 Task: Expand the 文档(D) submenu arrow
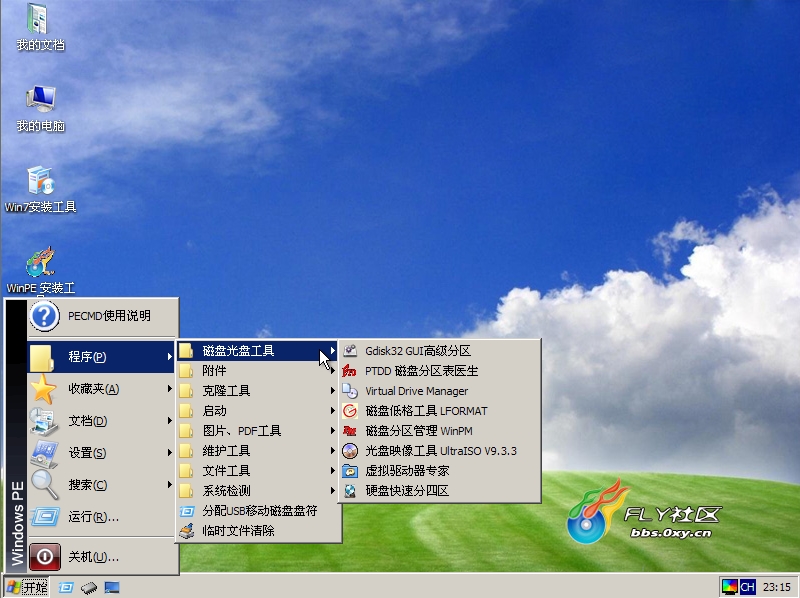(x=169, y=421)
